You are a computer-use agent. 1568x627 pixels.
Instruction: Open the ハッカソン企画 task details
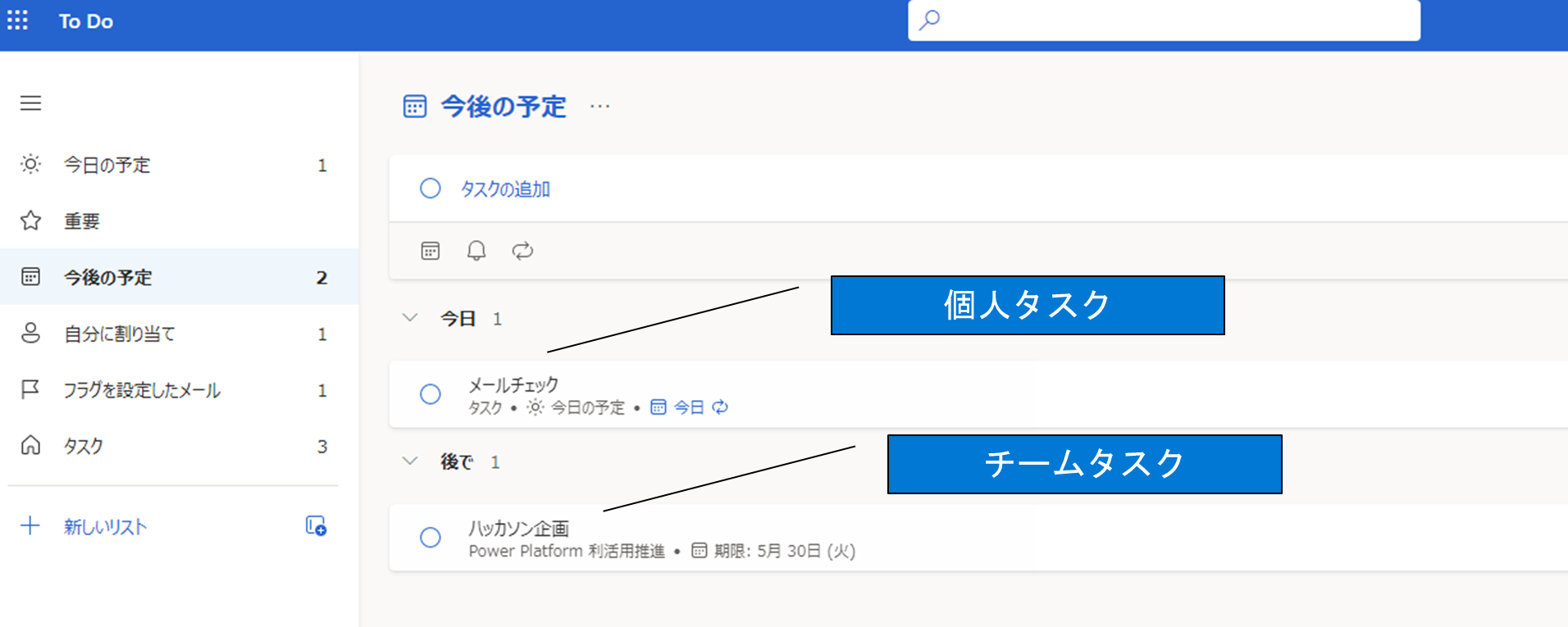(978, 538)
